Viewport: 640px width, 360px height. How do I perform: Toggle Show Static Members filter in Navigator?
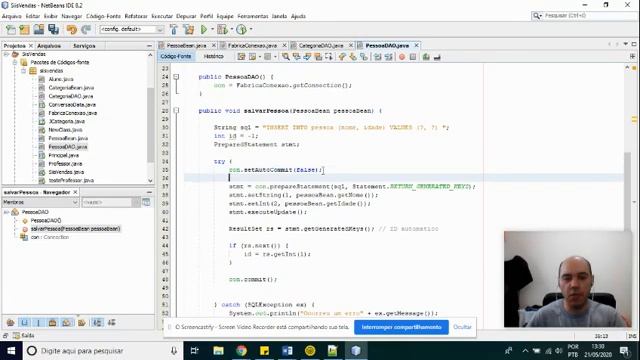point(38,322)
